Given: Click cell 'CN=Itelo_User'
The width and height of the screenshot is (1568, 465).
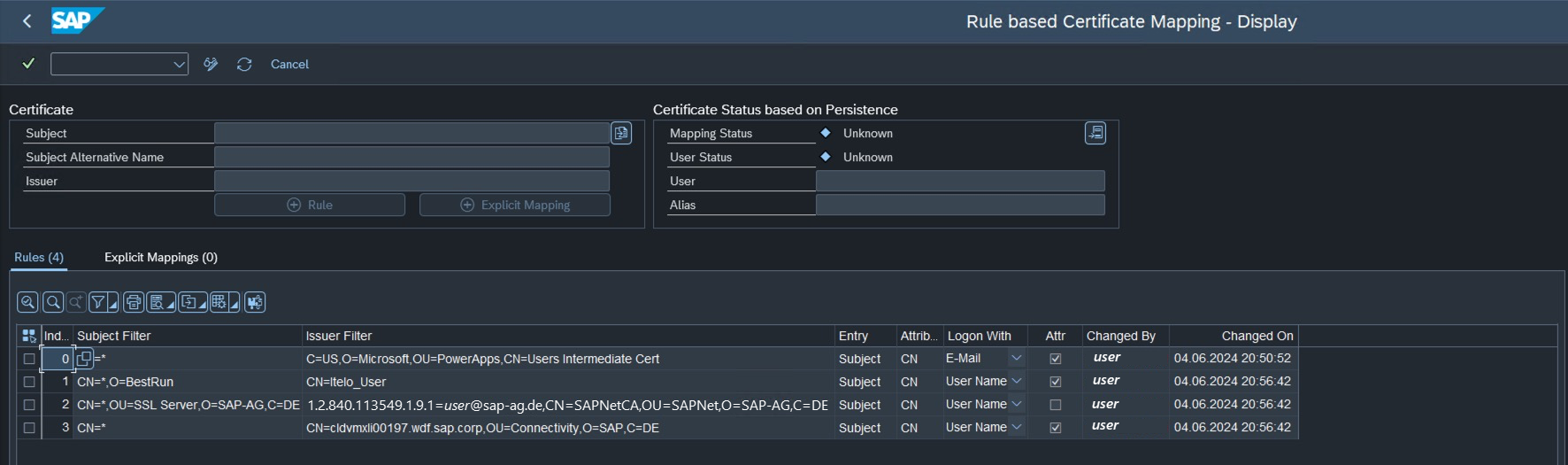Looking at the screenshot, I should click(568, 382).
